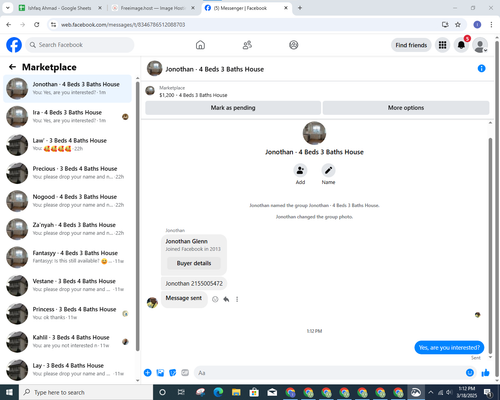The image size is (500, 400).
Task: Bookmark this page with star icon
Action: (x=458, y=24)
